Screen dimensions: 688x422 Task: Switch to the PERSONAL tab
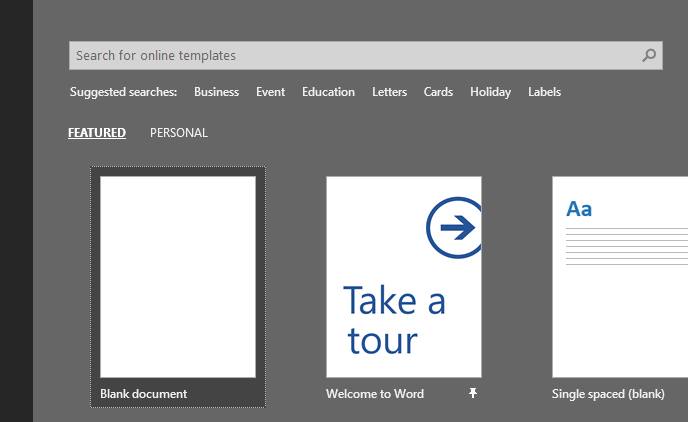click(x=179, y=132)
